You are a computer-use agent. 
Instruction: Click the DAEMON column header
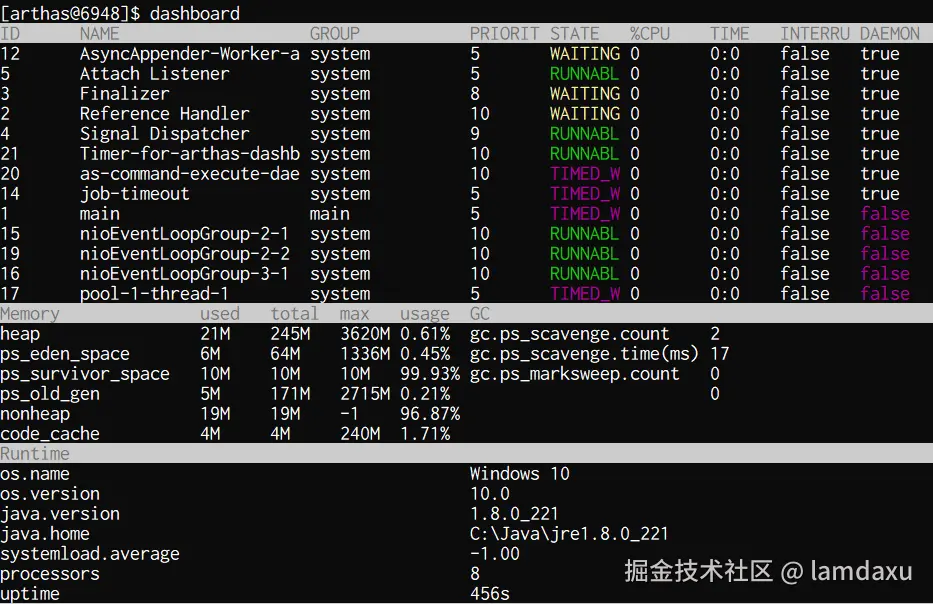coord(890,33)
